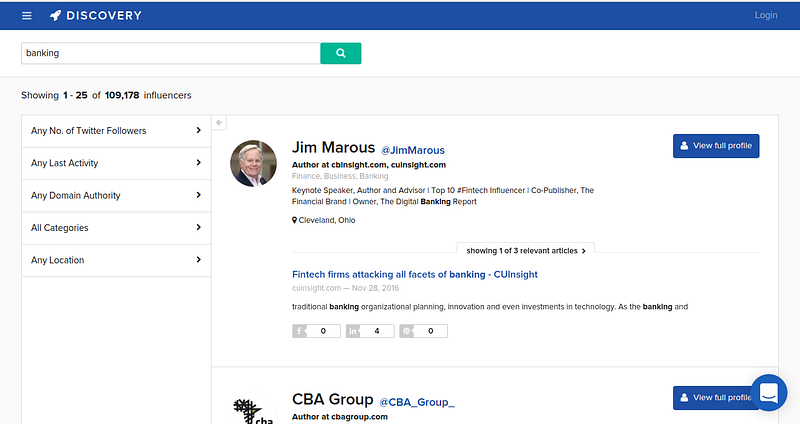The height and width of the screenshot is (424, 800).
Task: Click 'Author at cbinsight.com, cuinsight.com' text
Action: [369, 165]
